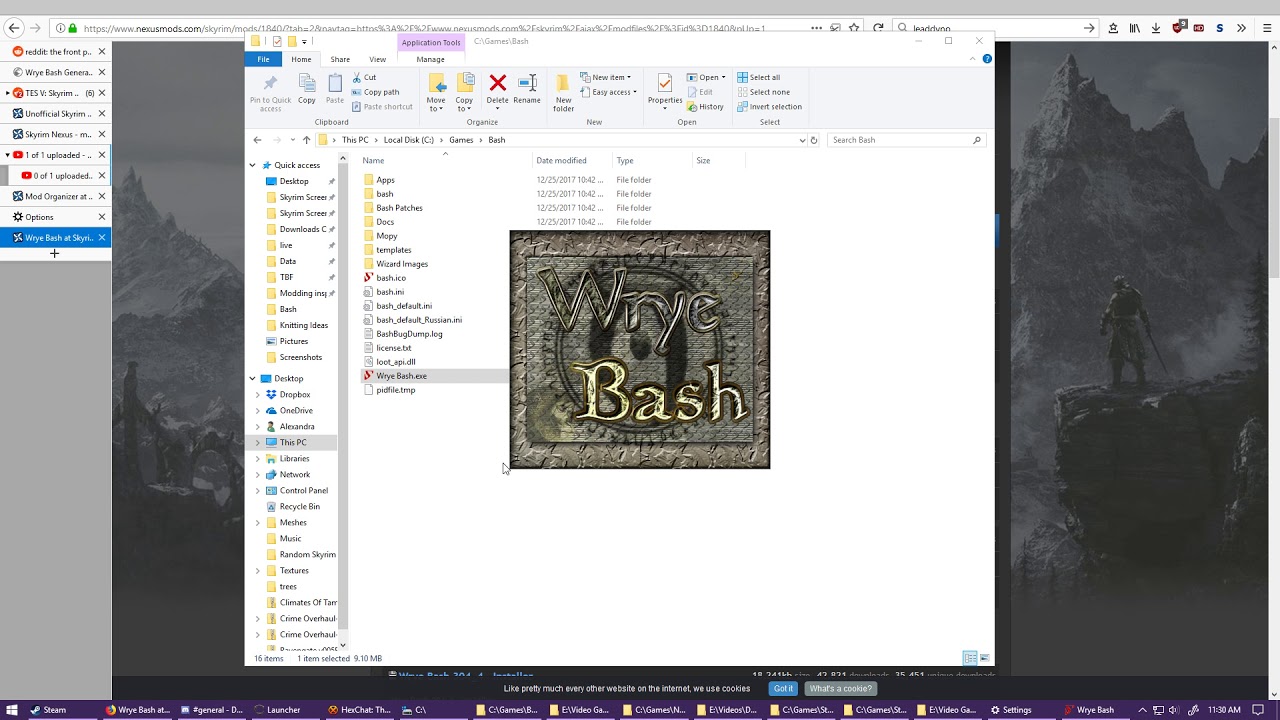
Task: Open Firefox downloads arrow icon
Action: 1156,28
